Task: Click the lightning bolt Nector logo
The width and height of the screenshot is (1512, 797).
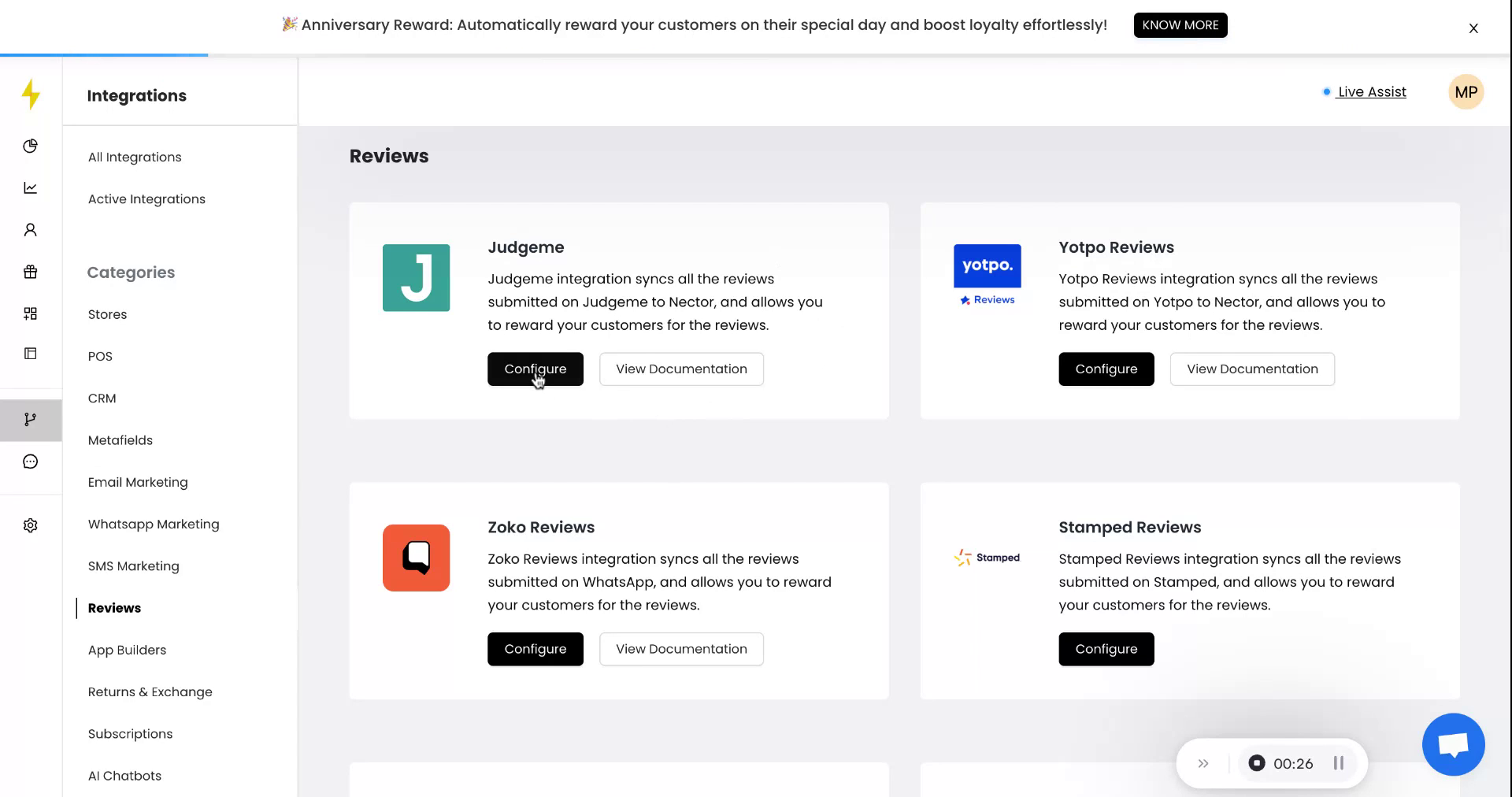Action: [31, 95]
